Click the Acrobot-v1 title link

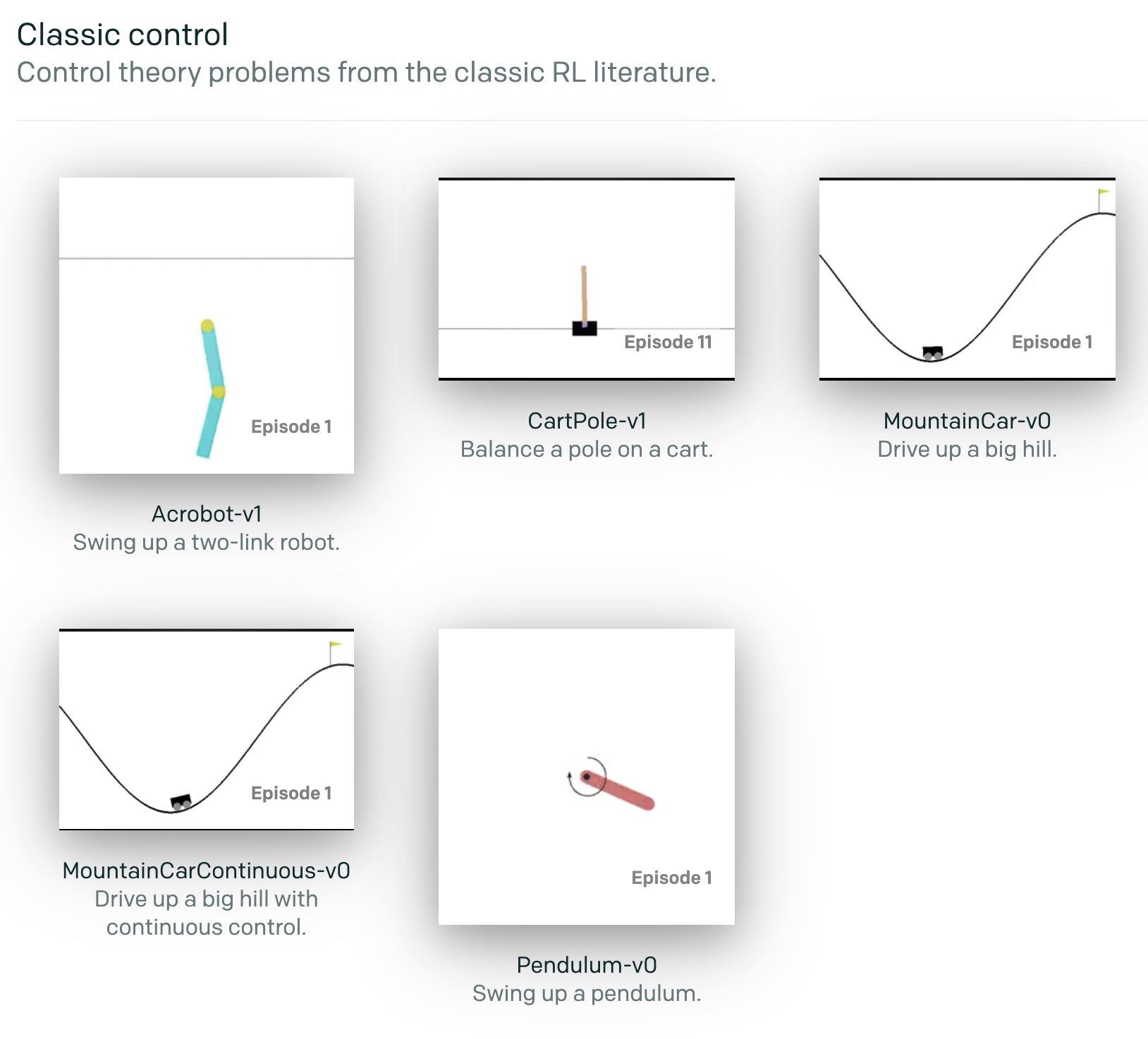[207, 514]
